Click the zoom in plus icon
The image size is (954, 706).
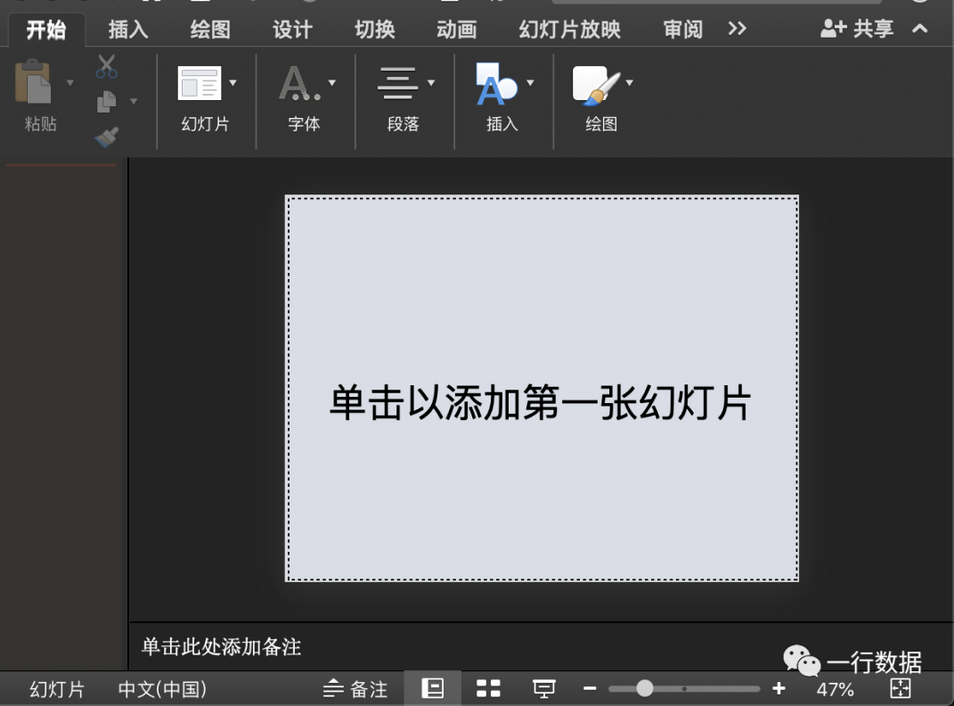point(779,688)
